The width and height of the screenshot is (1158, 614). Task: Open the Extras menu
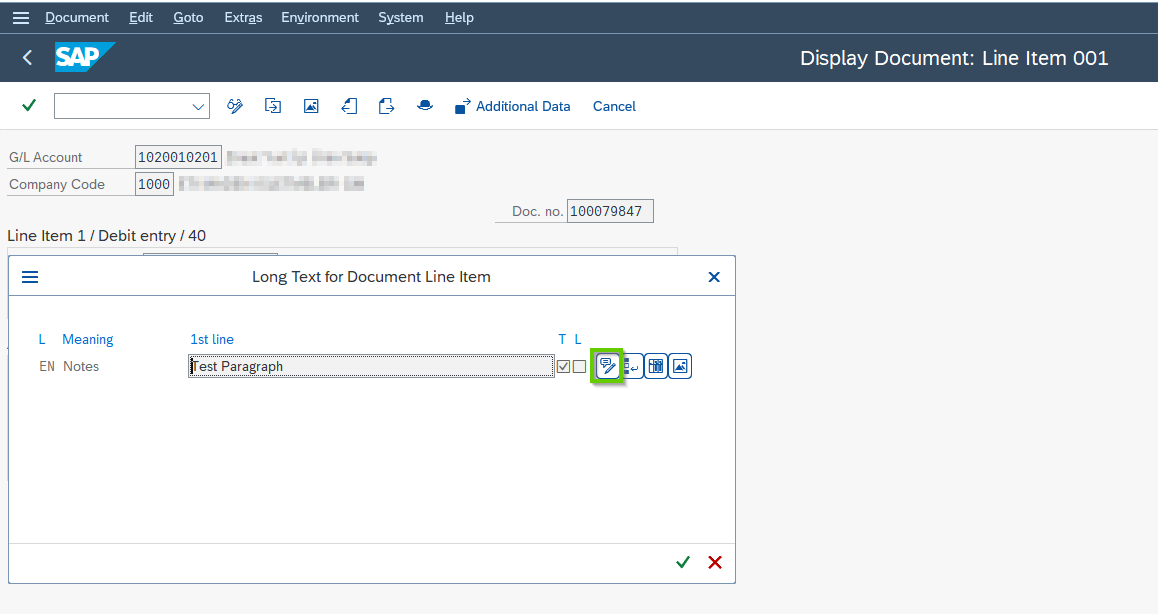coord(243,18)
